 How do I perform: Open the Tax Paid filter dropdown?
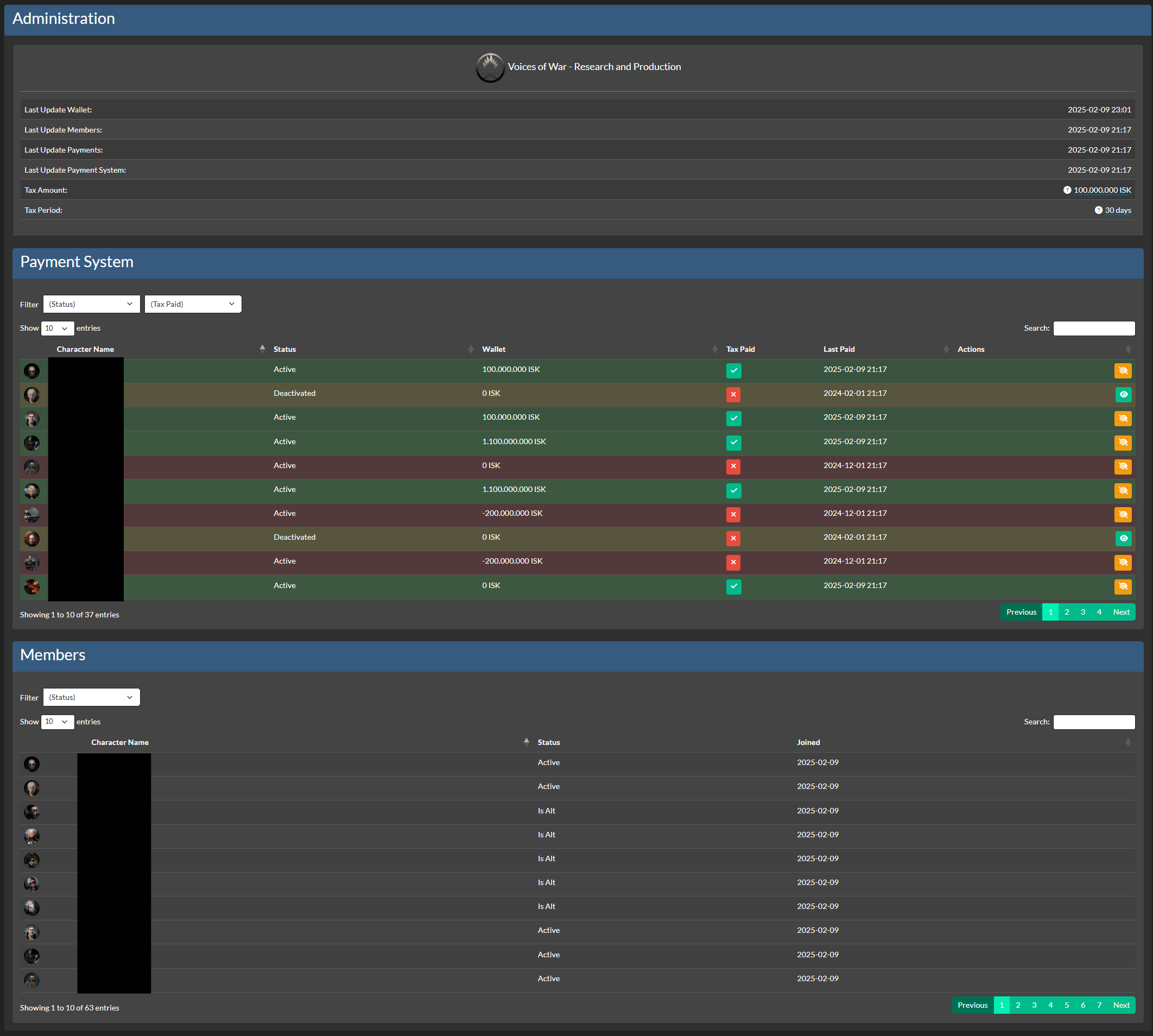tap(193, 304)
